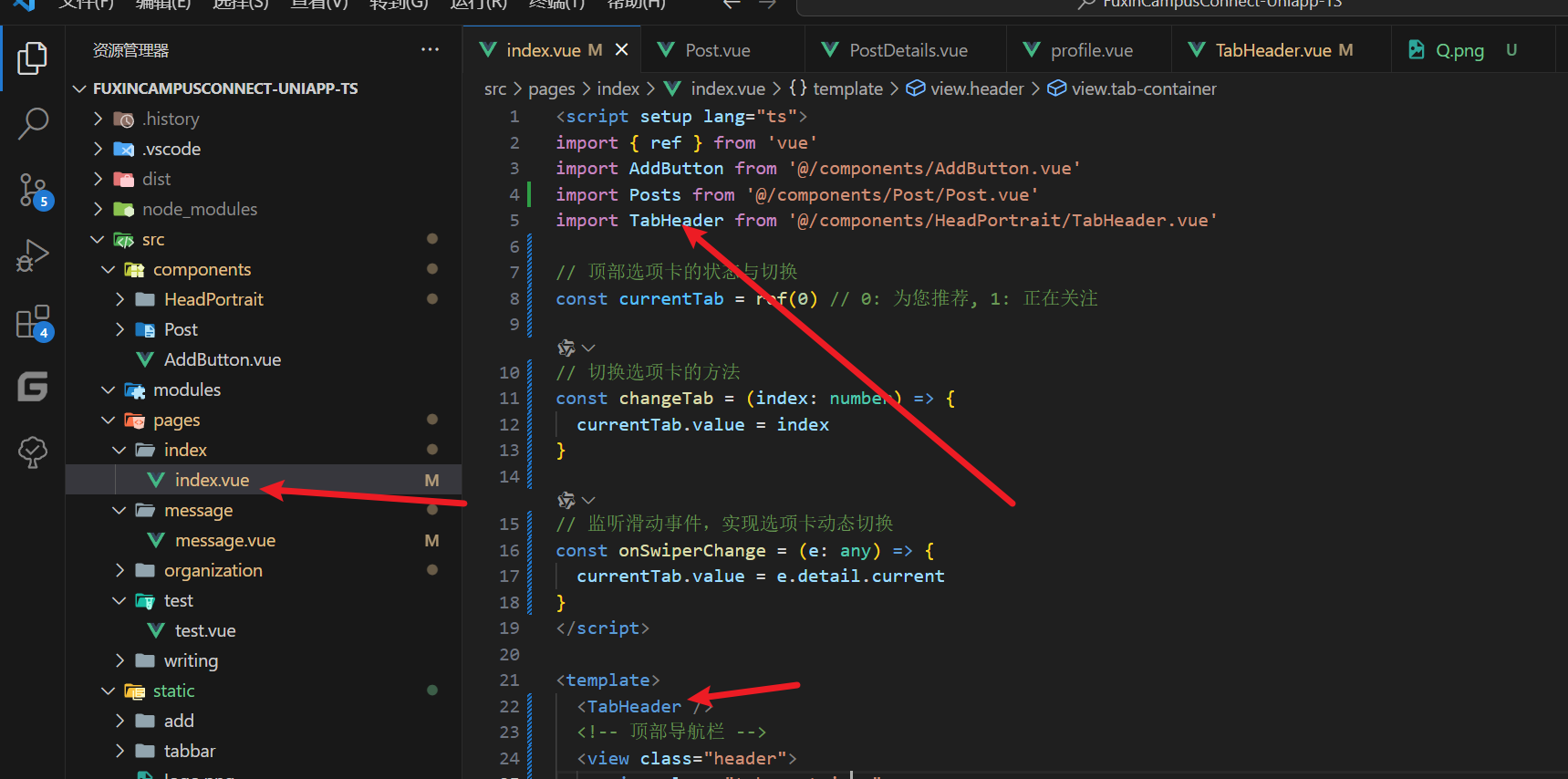Click the pages folder icon
The width and height of the screenshot is (1568, 779).
point(134,421)
